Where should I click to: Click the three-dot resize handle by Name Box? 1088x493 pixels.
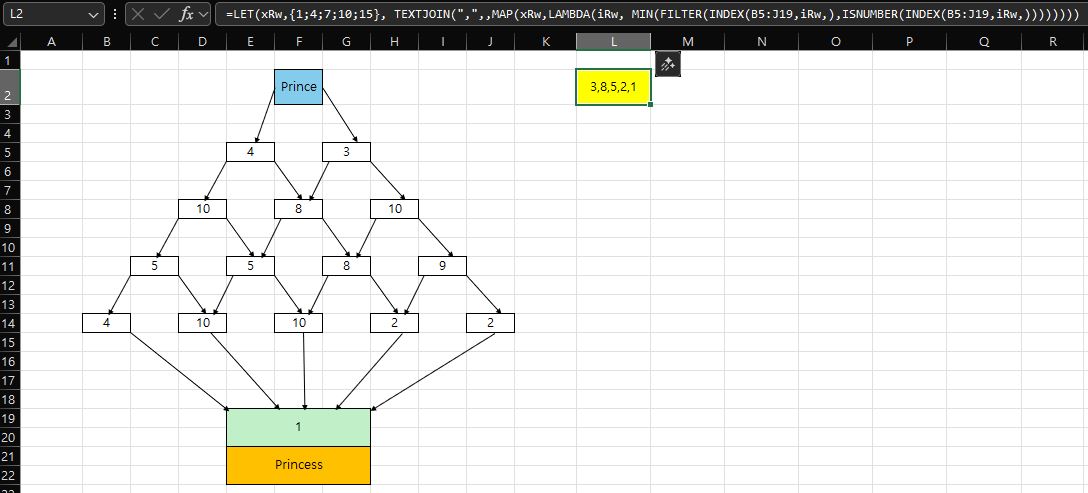coord(115,15)
